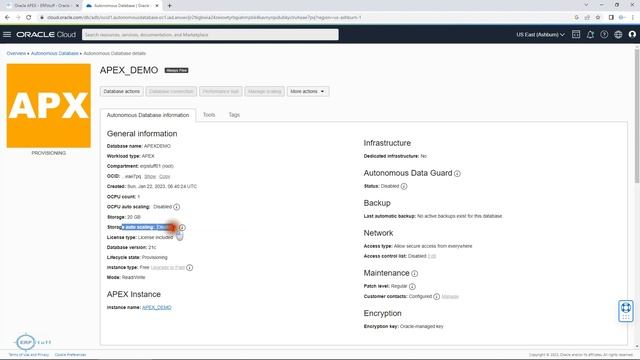Image resolution: width=640 pixels, height=360 pixels.
Task: Open a new browser tab with plus
Action: click(x=169, y=6)
